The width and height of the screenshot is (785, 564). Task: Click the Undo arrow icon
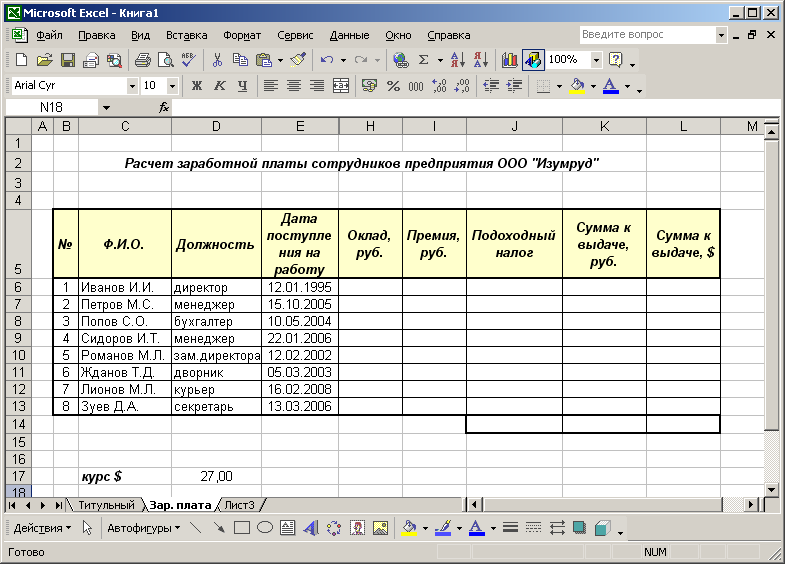point(327,60)
